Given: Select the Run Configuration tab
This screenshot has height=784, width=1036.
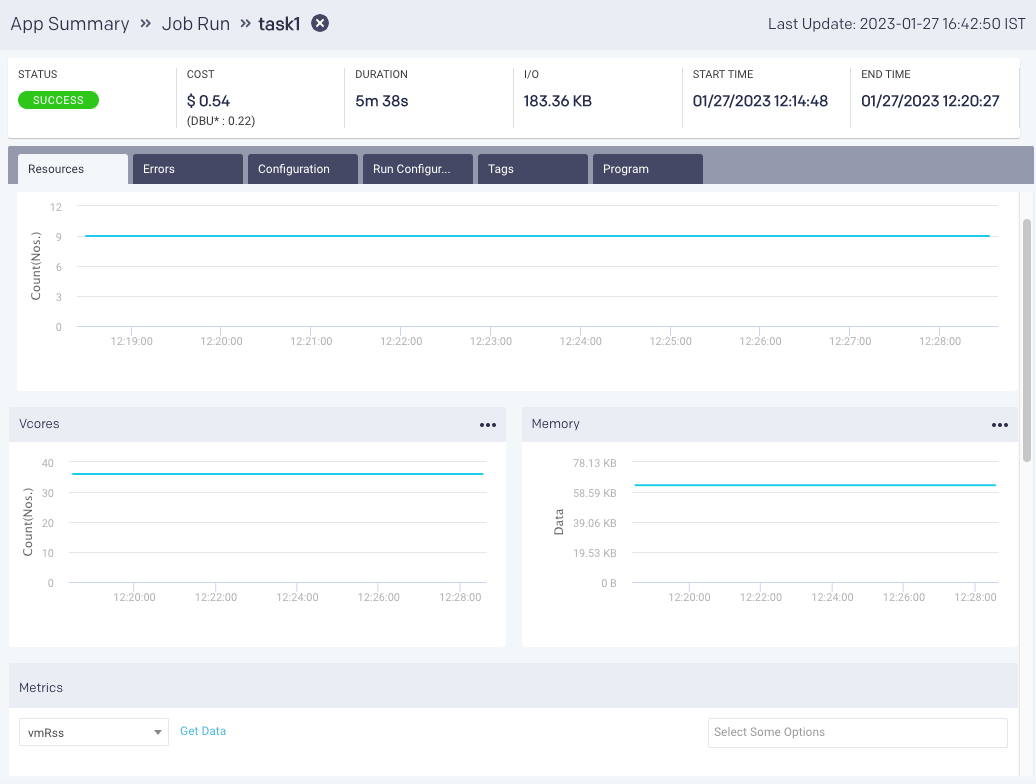Looking at the screenshot, I should pos(417,169).
